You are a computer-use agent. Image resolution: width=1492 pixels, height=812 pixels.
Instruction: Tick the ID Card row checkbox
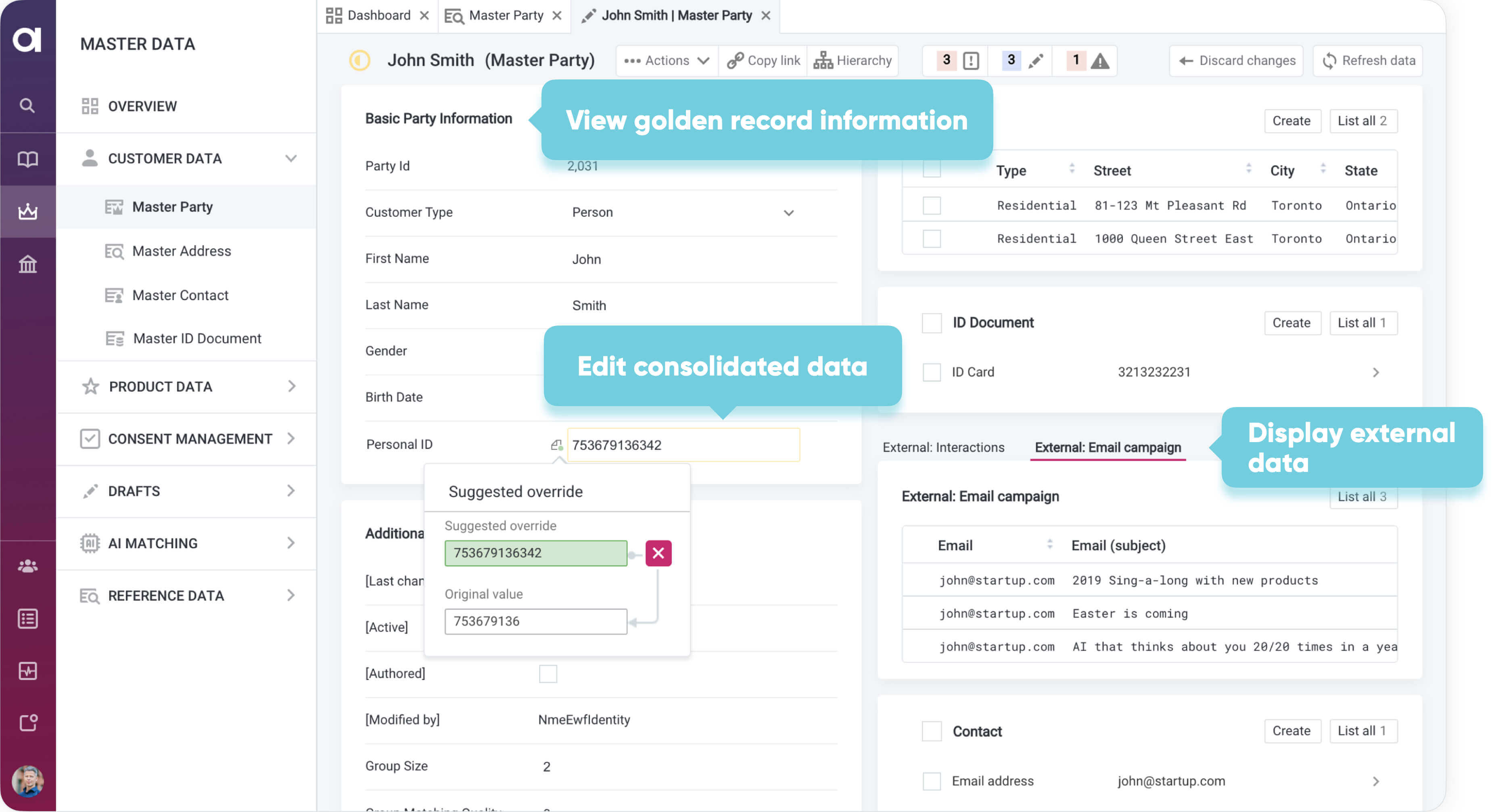pyautogui.click(x=931, y=372)
